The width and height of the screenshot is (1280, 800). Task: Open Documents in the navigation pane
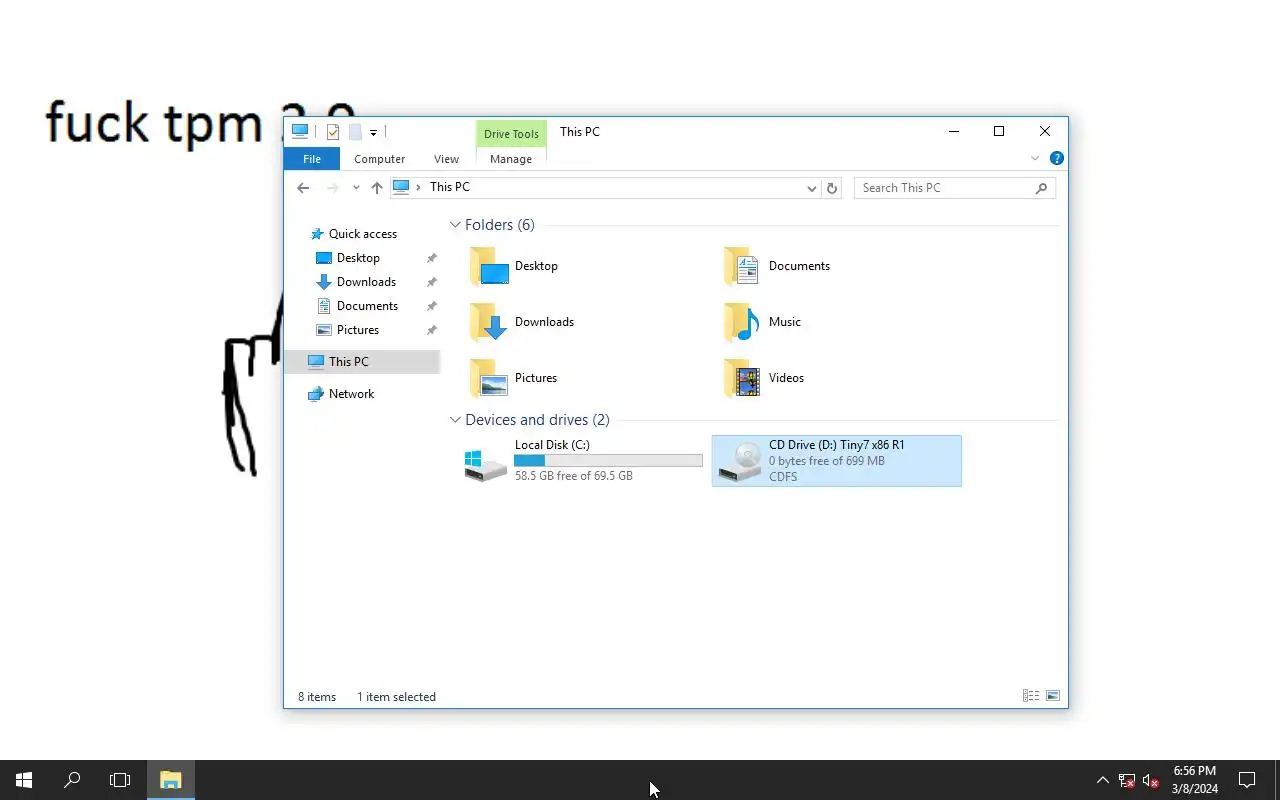tap(367, 306)
